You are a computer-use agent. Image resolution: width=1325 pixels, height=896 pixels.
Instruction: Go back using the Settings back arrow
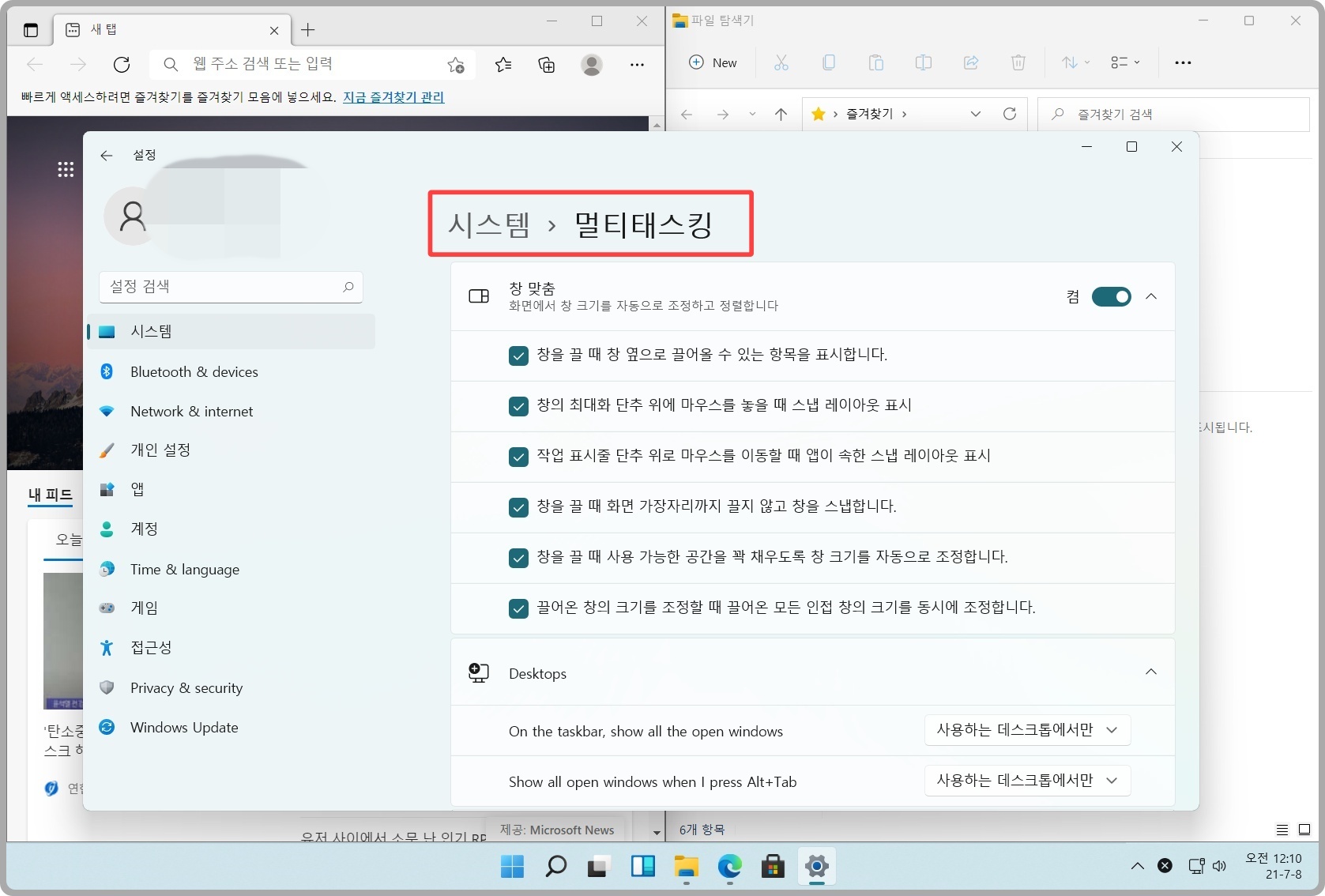pos(107,155)
